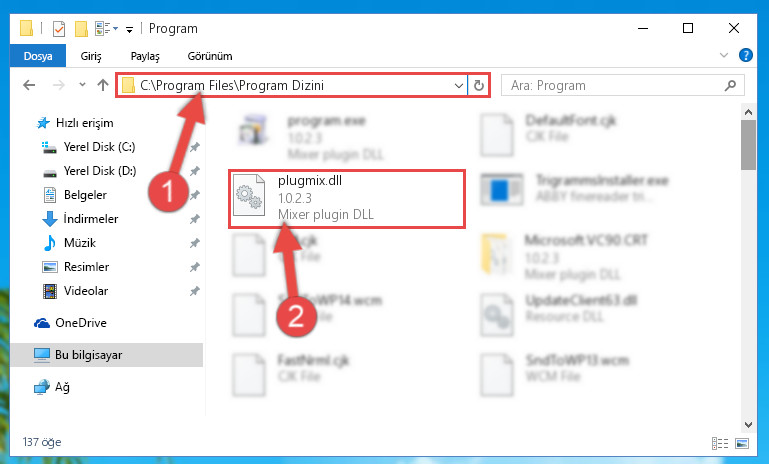Expand address bar history dropdown
Image resolution: width=769 pixels, height=464 pixels.
[459, 85]
